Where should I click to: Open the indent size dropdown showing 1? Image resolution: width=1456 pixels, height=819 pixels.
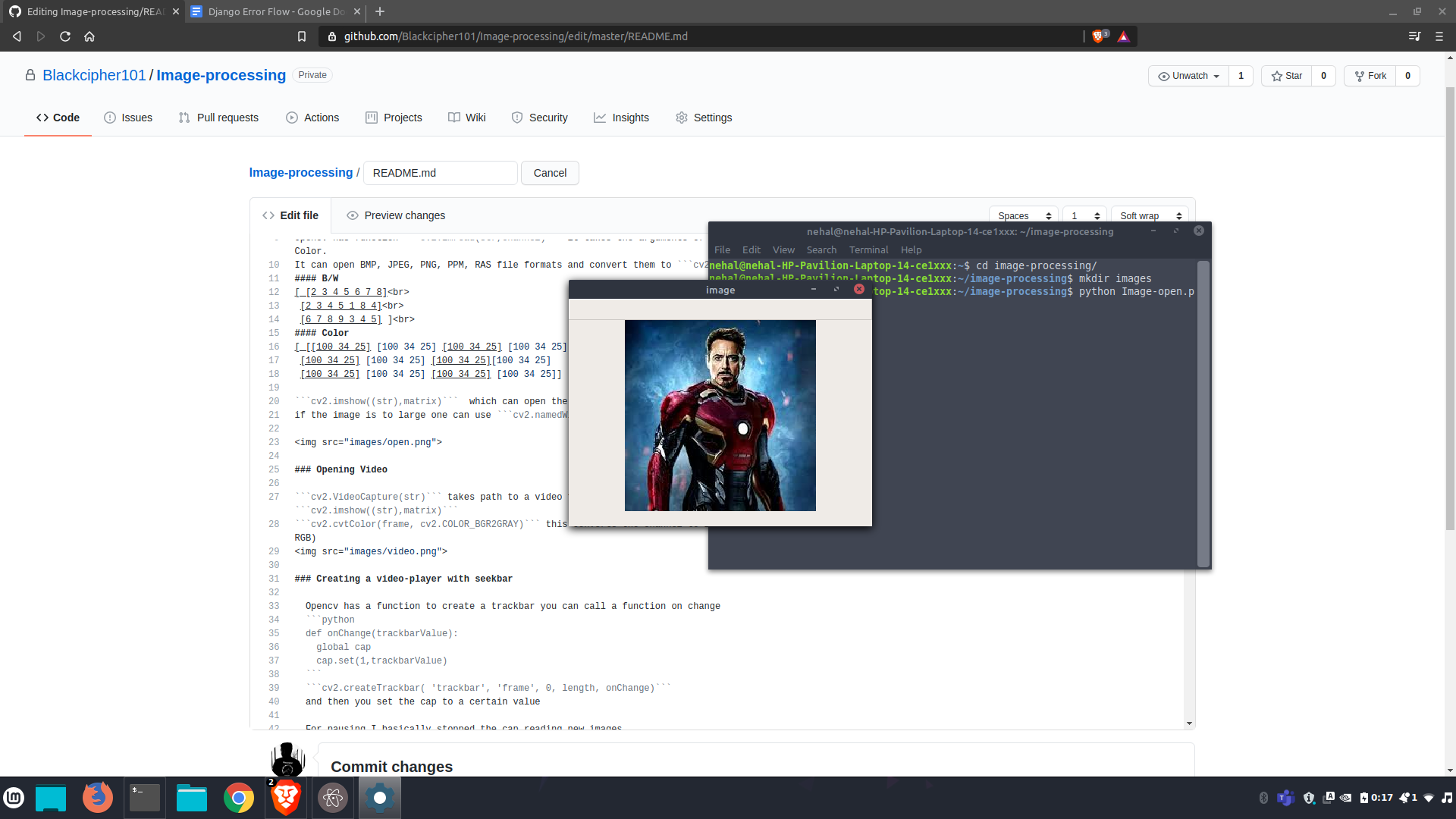(1084, 216)
